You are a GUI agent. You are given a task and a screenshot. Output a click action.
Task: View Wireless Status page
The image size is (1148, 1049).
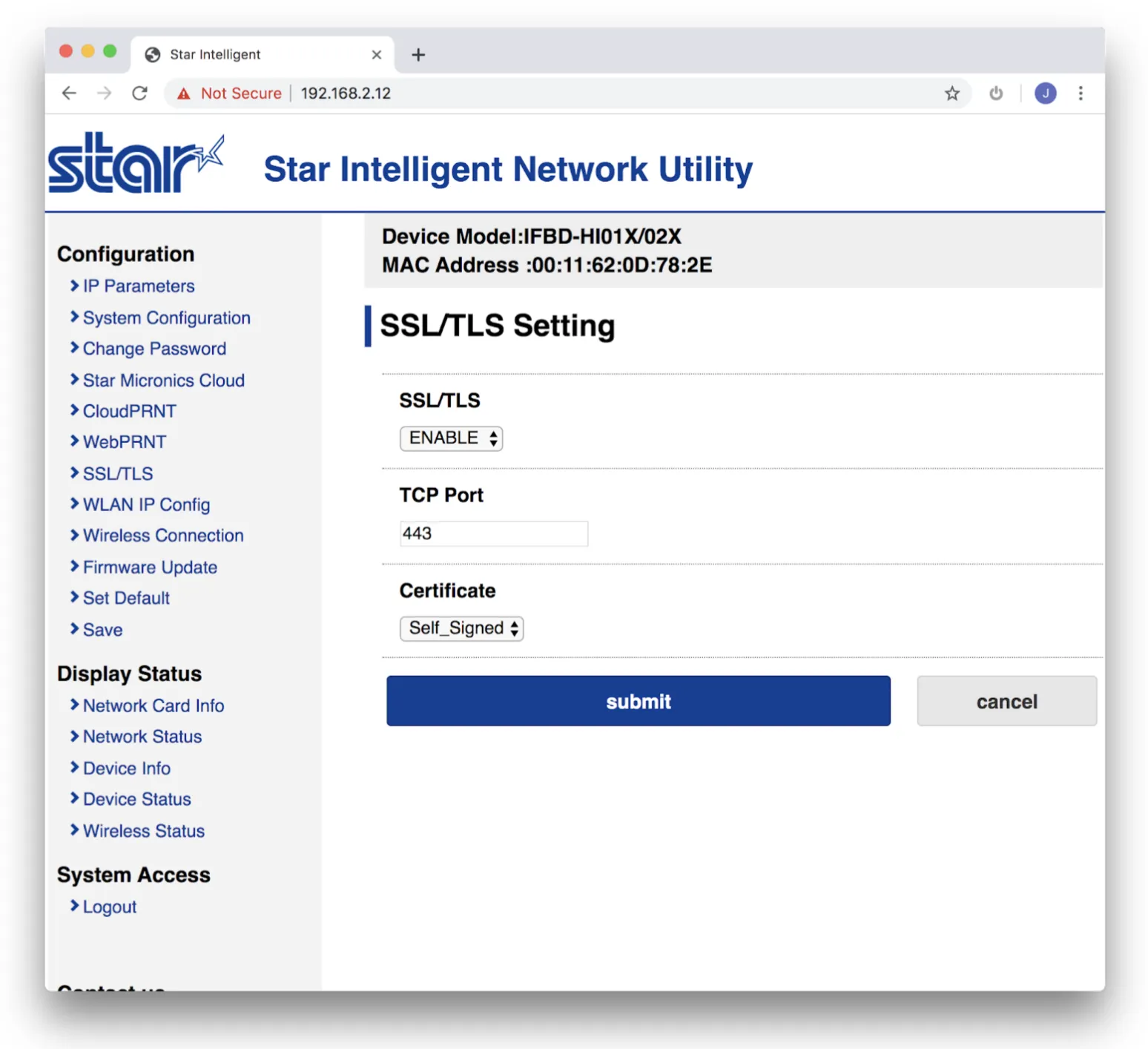click(x=144, y=831)
